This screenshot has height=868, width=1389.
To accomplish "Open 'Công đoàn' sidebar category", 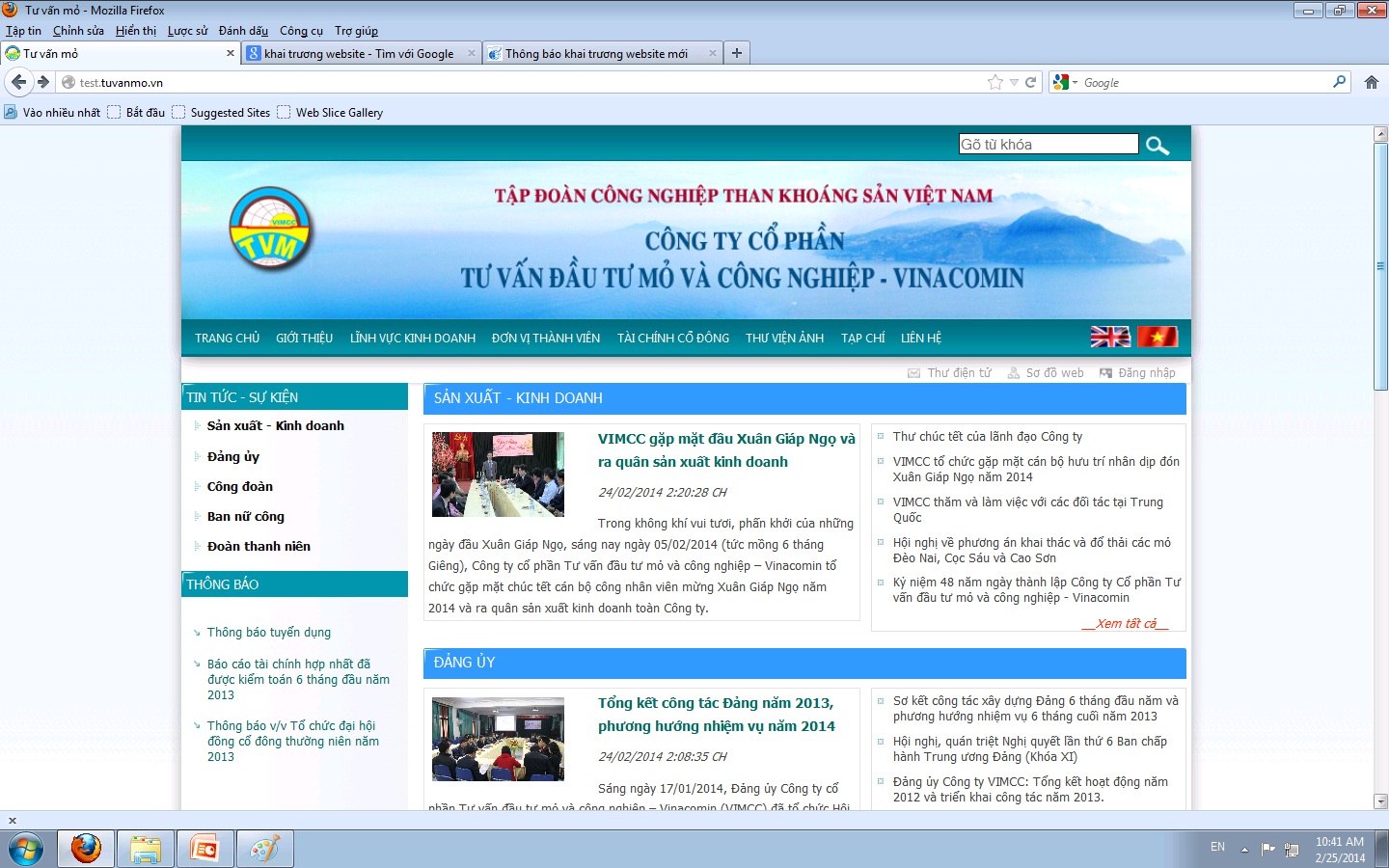I will pos(240,486).
